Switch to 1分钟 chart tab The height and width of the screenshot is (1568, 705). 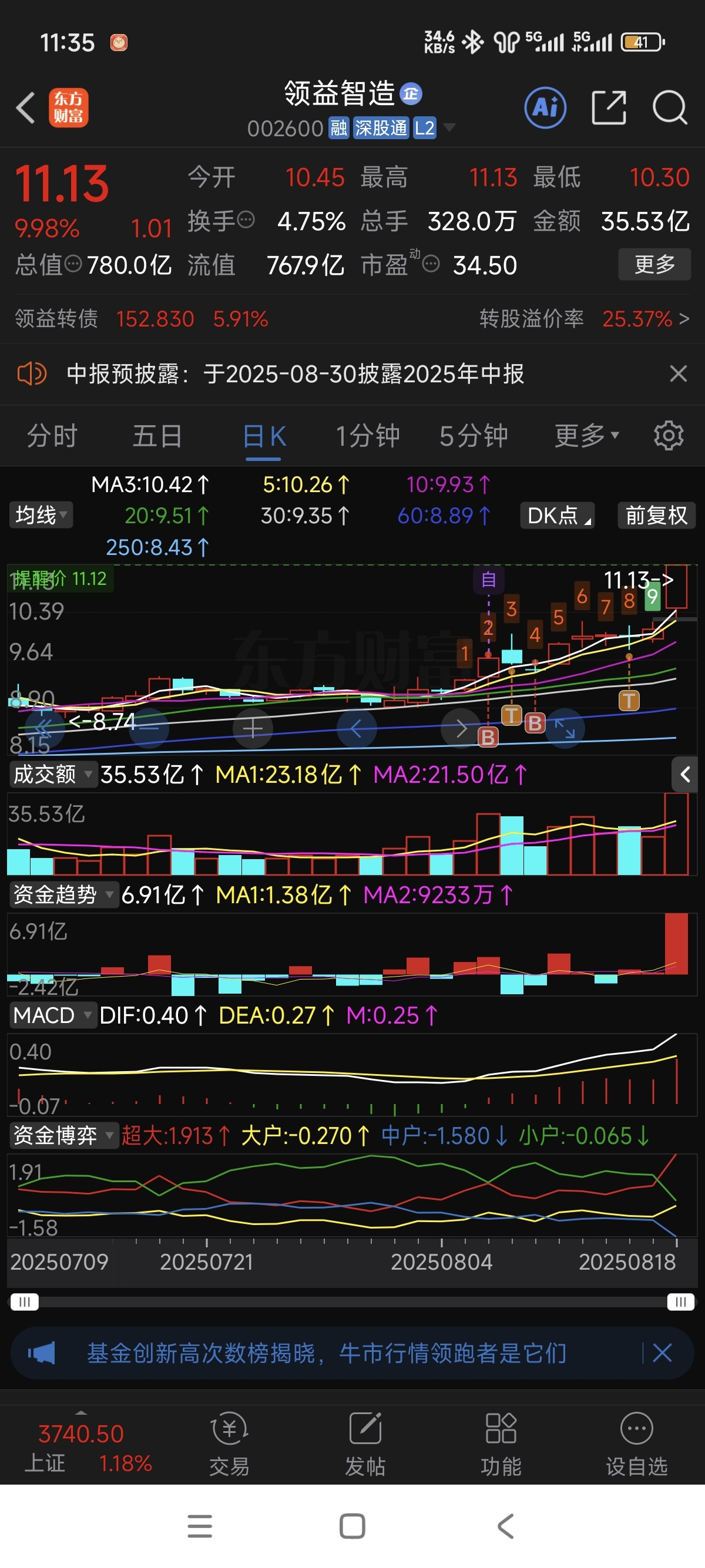click(368, 436)
